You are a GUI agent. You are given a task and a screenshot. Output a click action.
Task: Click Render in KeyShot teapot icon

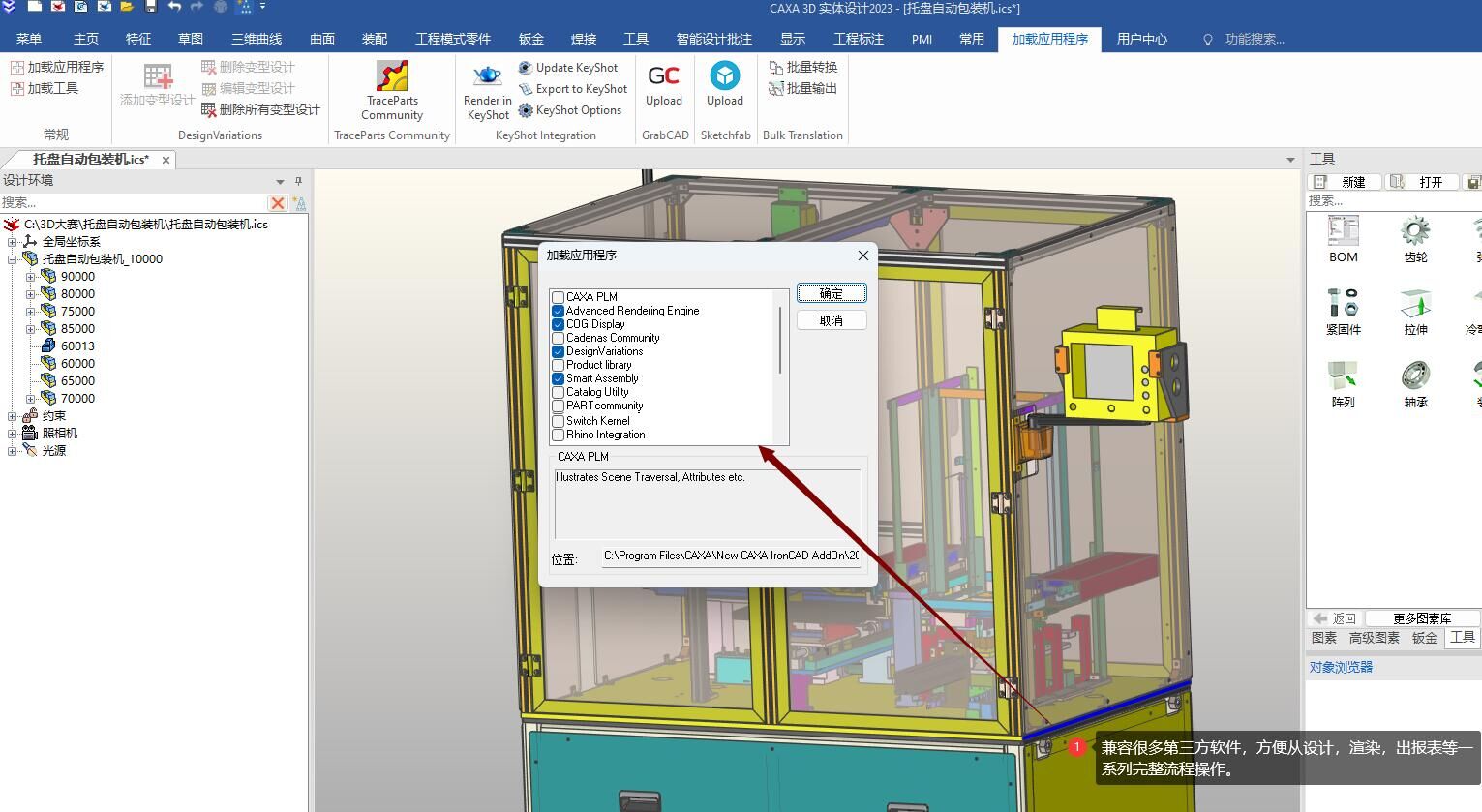[x=487, y=76]
